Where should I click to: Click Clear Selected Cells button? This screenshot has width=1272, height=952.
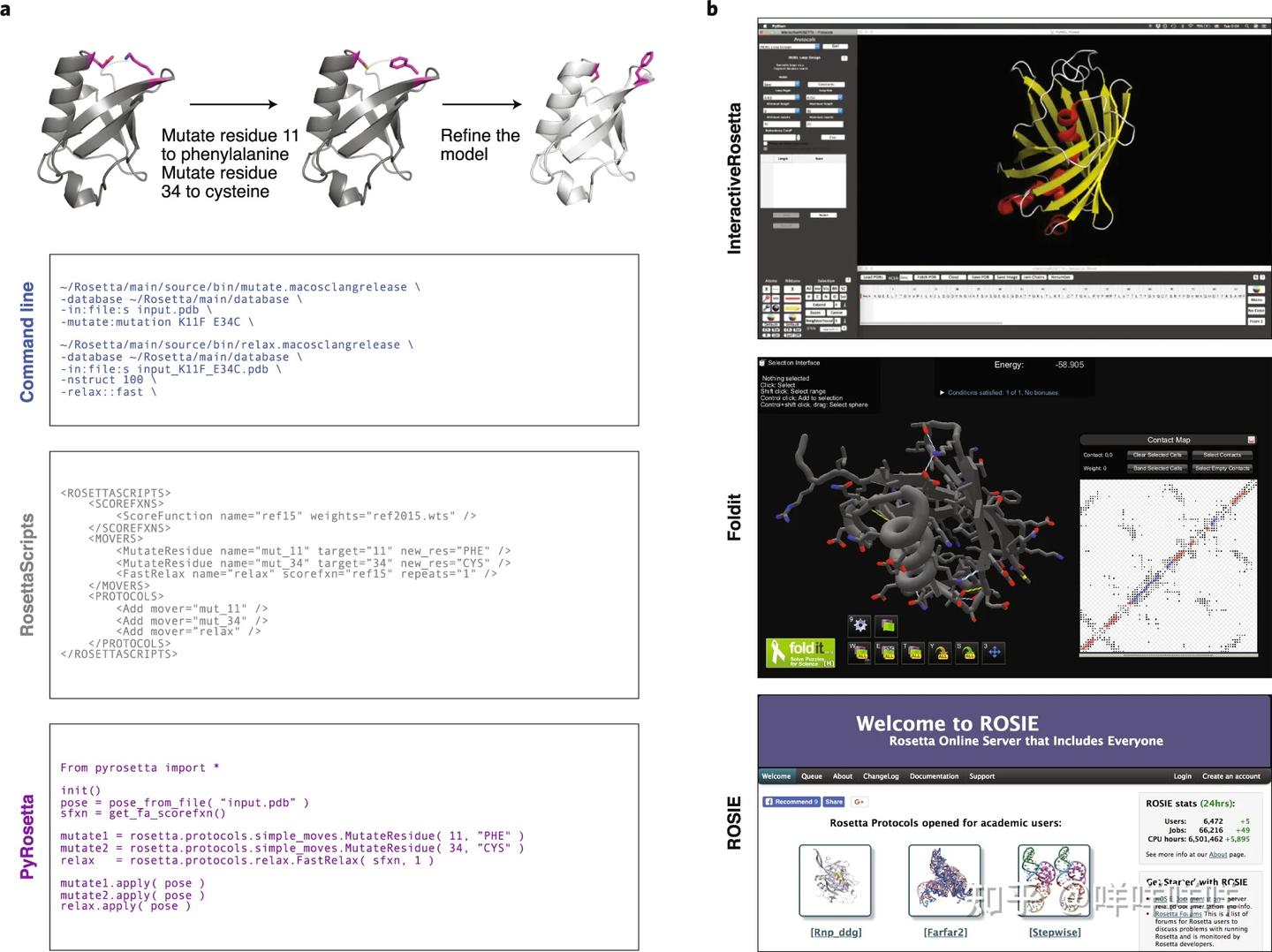click(x=1157, y=455)
